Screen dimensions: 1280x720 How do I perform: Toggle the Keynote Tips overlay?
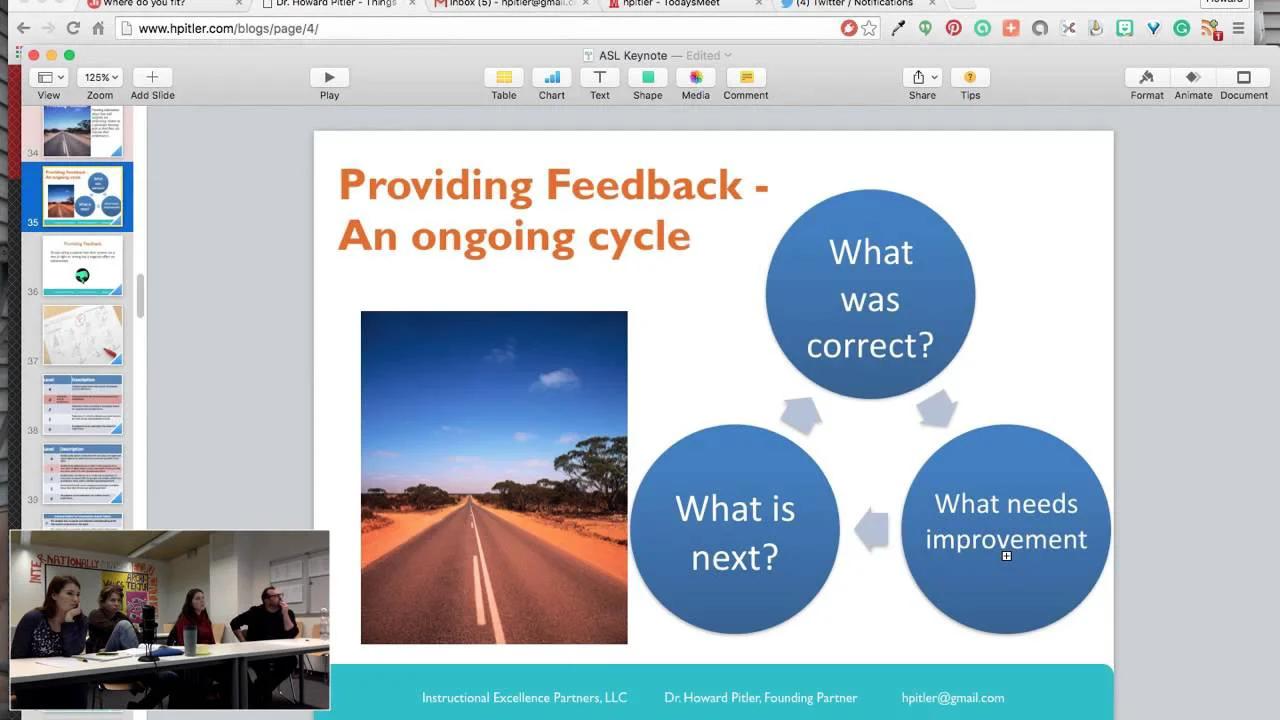tap(969, 78)
